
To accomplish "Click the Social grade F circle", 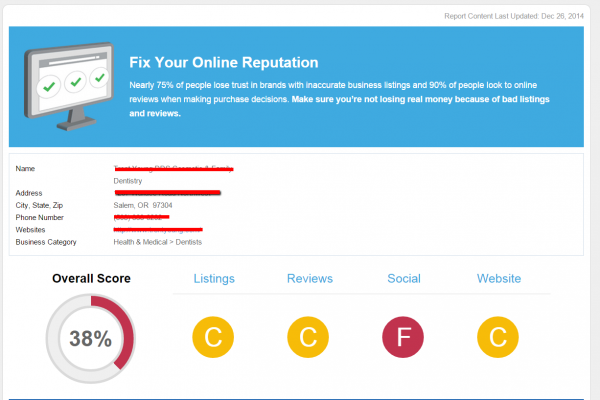I will point(403,337).
